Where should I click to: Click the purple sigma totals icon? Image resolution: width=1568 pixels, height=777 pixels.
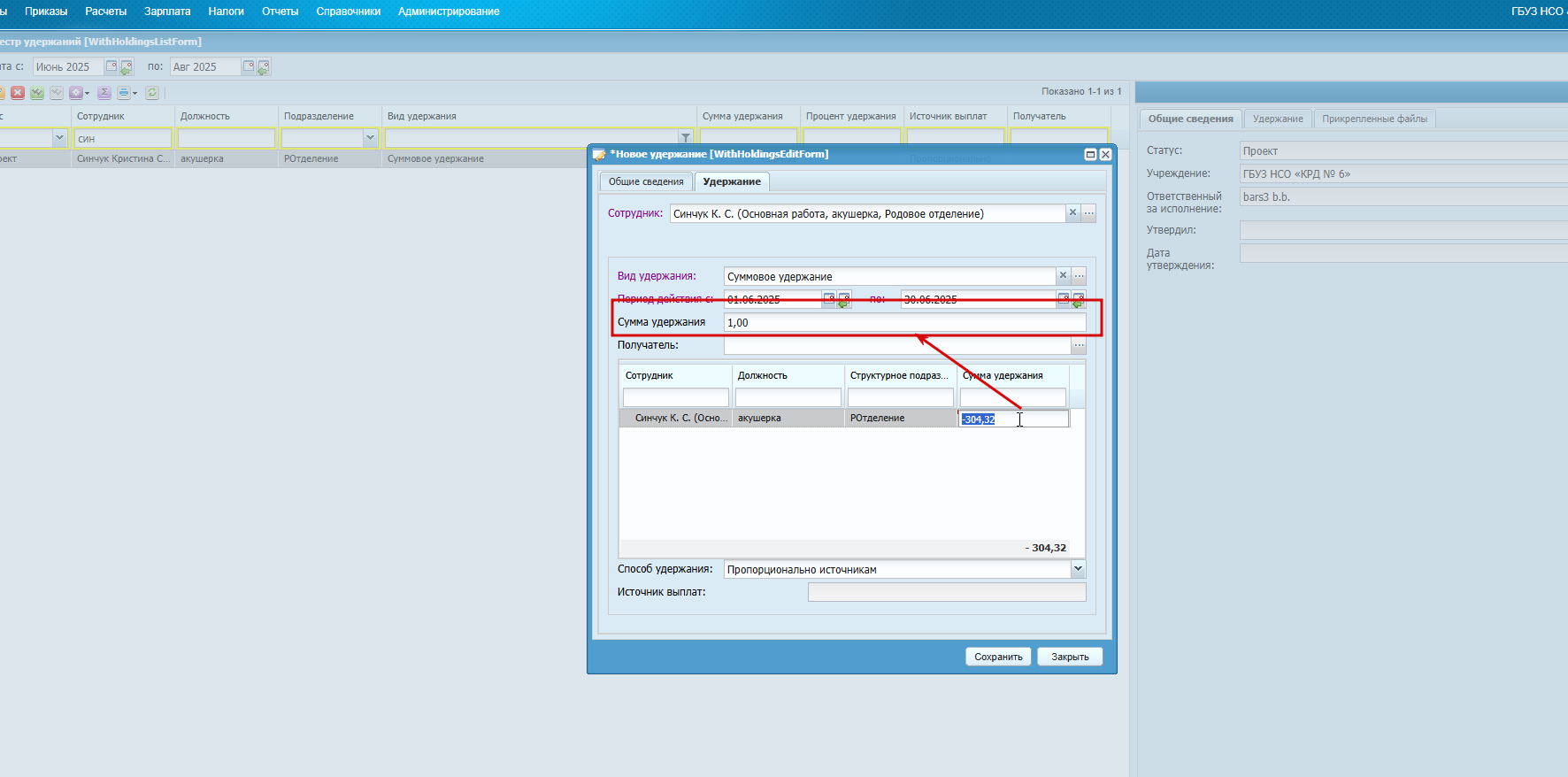pos(104,93)
